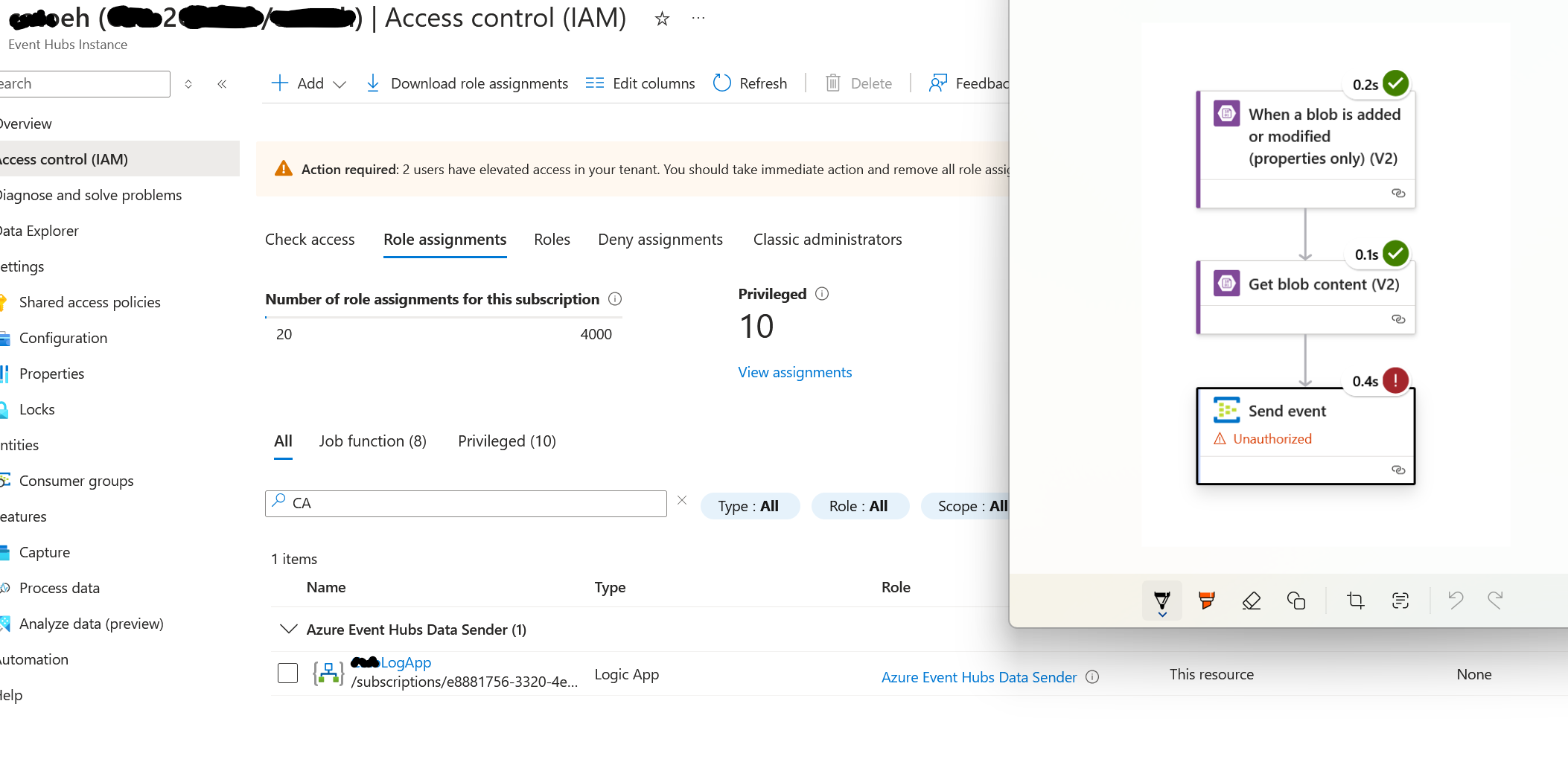
Task: Open the Type : All filter
Action: coord(749,506)
